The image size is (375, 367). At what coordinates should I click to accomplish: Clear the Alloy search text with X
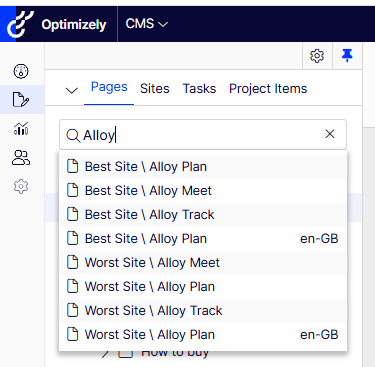point(330,134)
